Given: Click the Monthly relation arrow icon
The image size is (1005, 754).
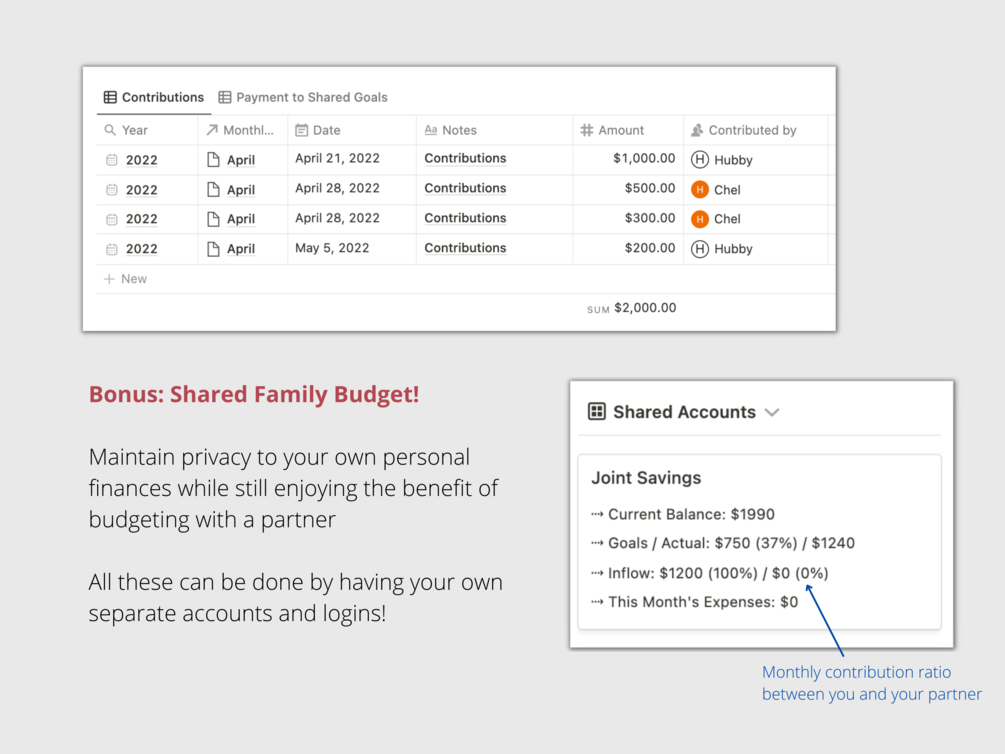Looking at the screenshot, I should 212,130.
